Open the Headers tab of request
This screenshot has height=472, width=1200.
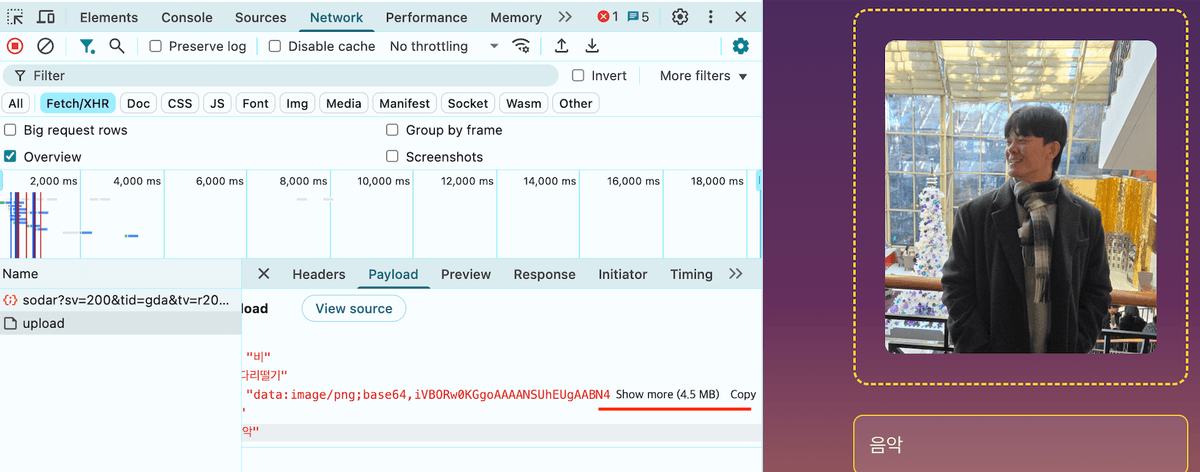[318, 274]
